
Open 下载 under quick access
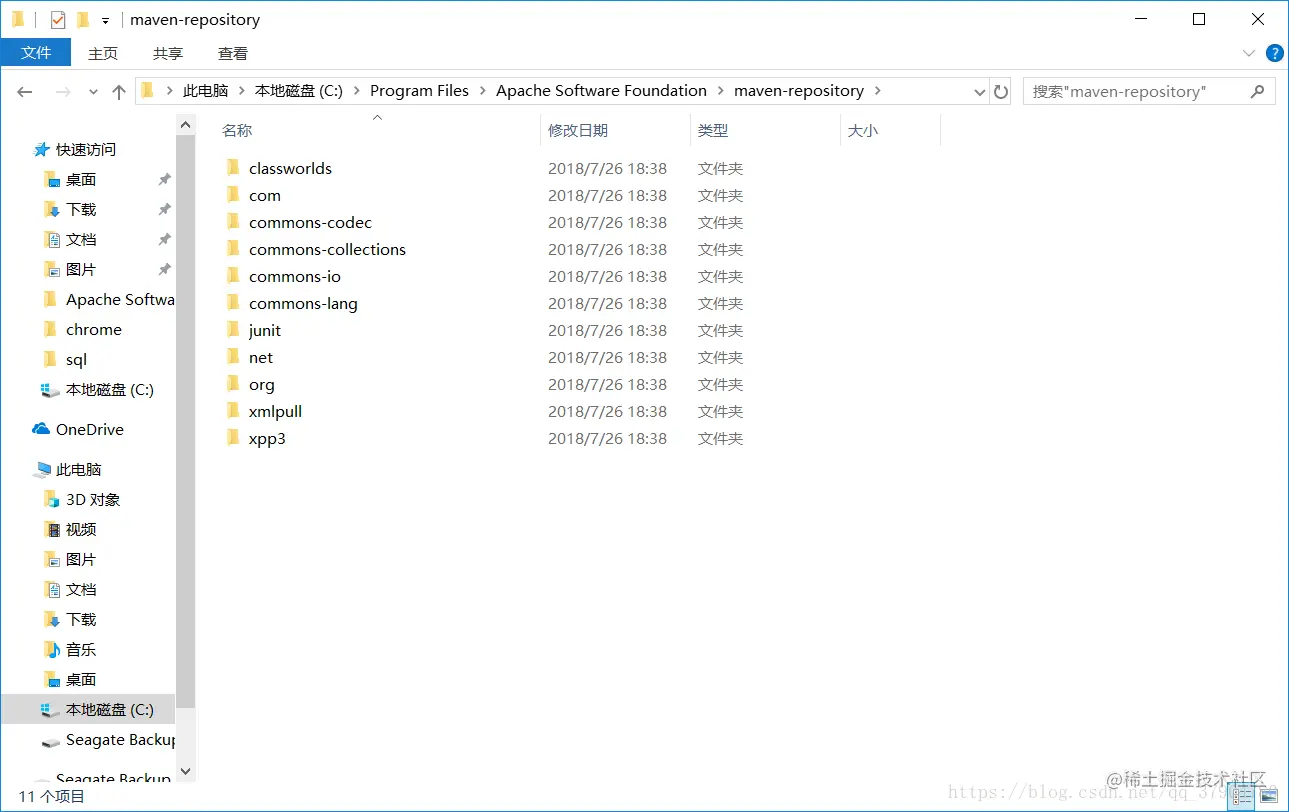(81, 209)
